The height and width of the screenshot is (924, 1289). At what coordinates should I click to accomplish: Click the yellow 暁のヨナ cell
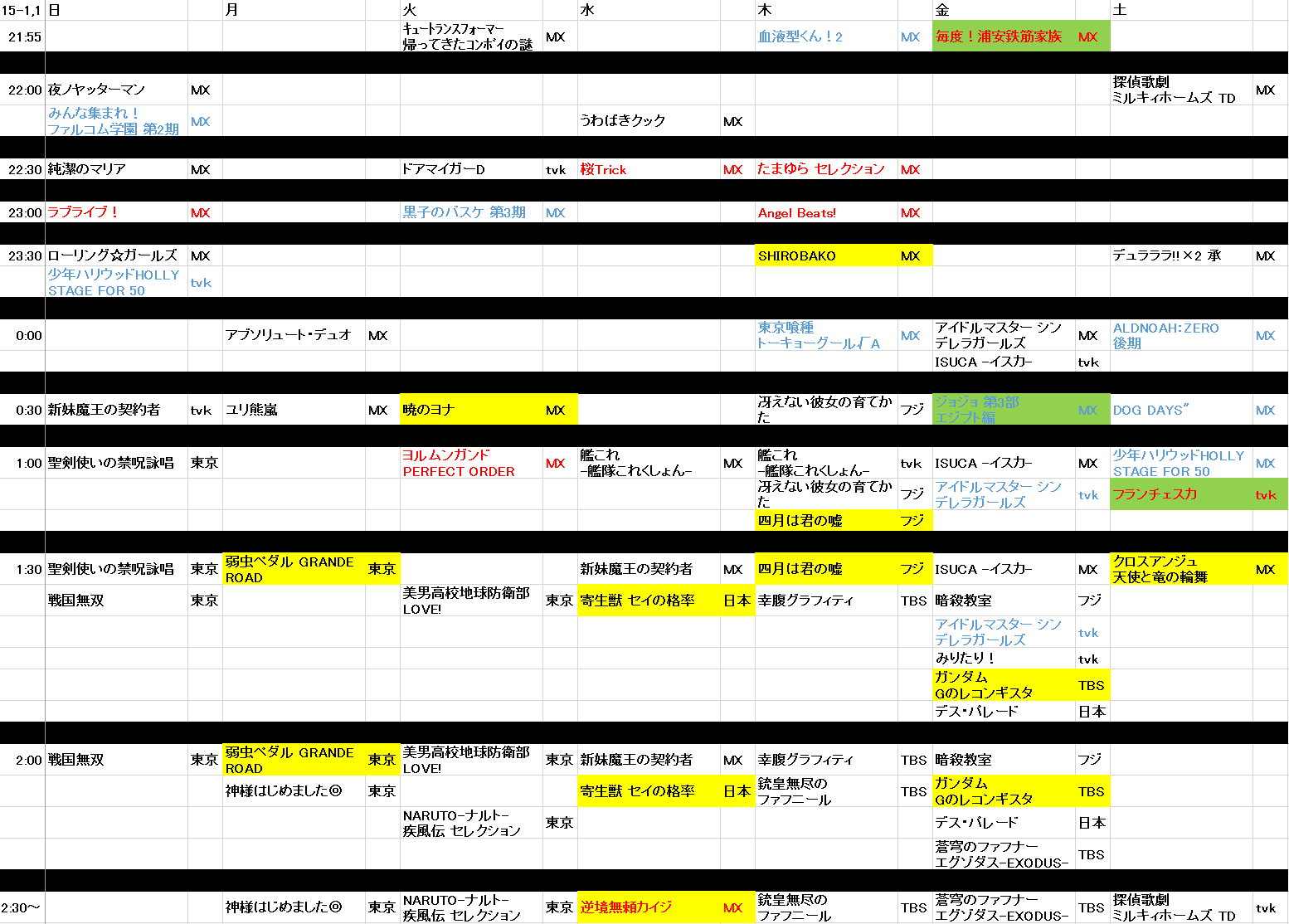click(x=471, y=410)
